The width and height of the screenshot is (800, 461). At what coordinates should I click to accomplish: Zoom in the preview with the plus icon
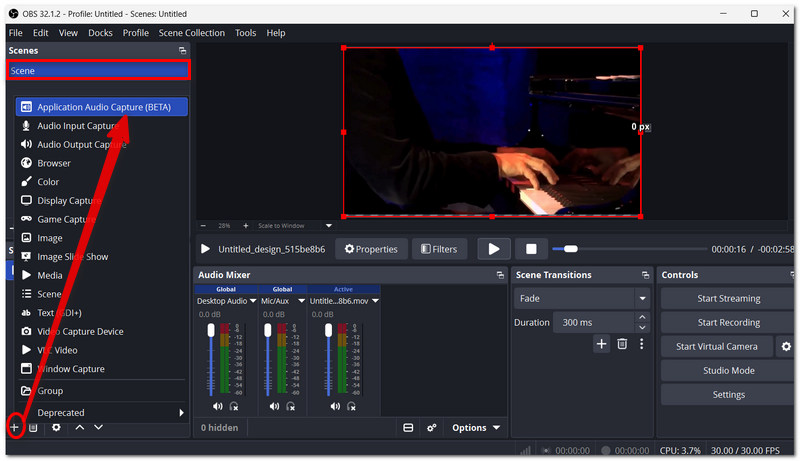[x=245, y=225]
